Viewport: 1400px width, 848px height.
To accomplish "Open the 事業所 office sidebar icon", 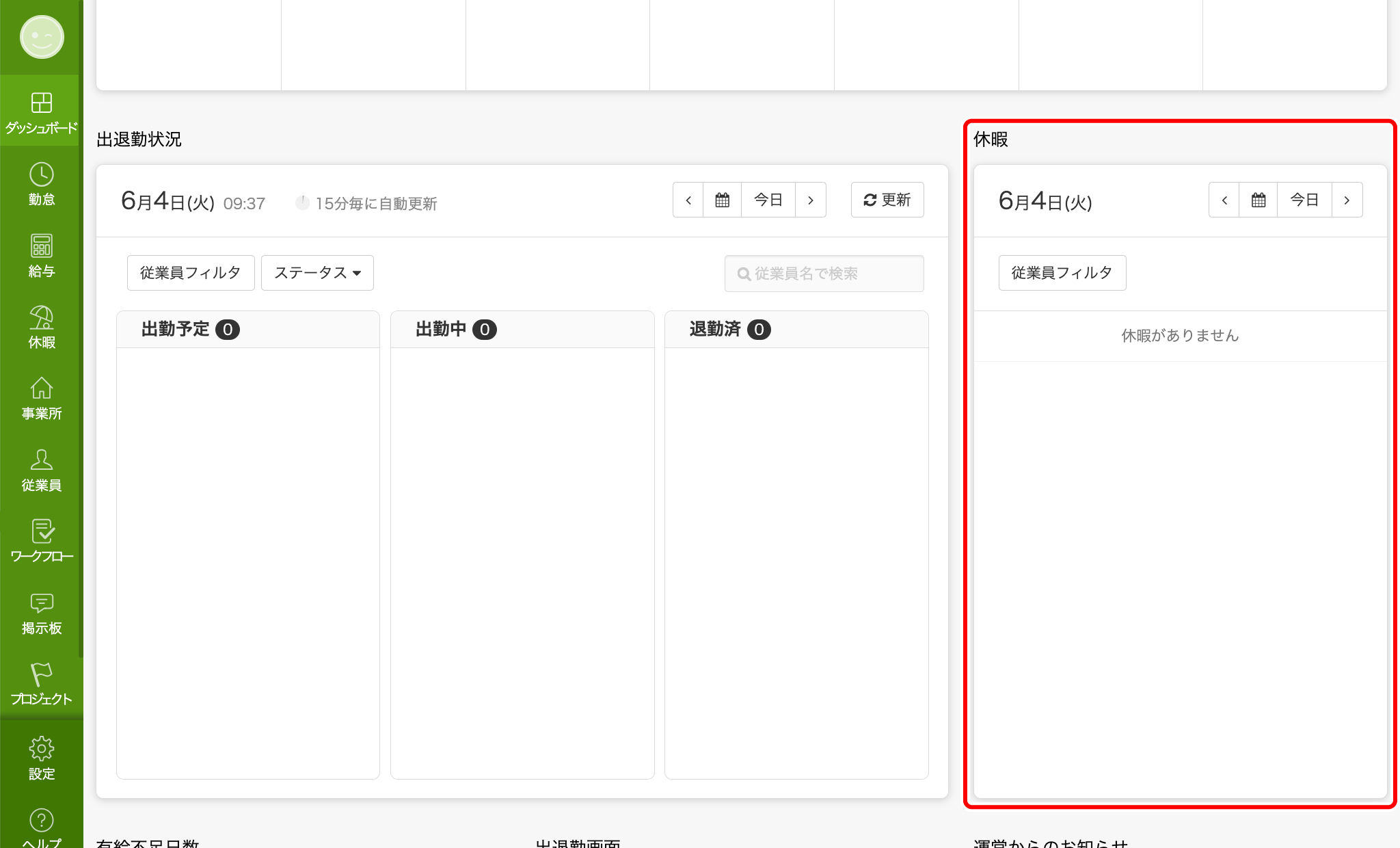I will coord(41,398).
